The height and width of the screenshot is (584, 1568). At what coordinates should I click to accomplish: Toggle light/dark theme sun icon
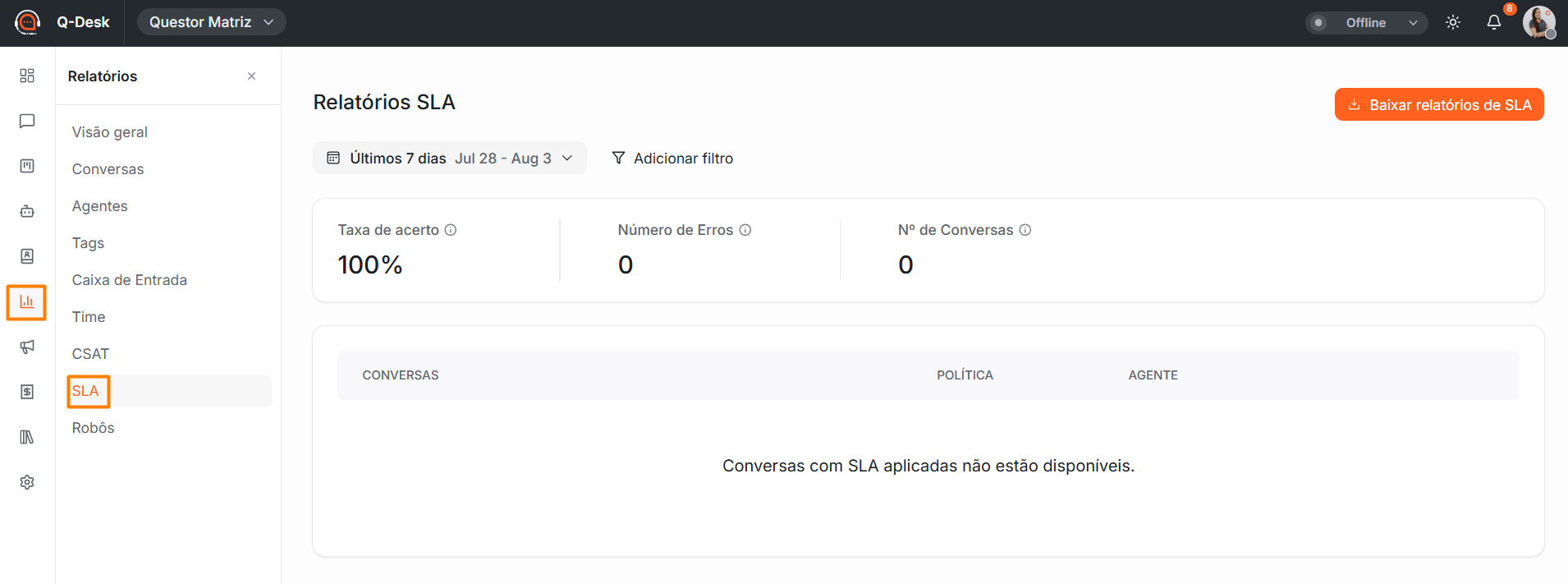[1453, 22]
